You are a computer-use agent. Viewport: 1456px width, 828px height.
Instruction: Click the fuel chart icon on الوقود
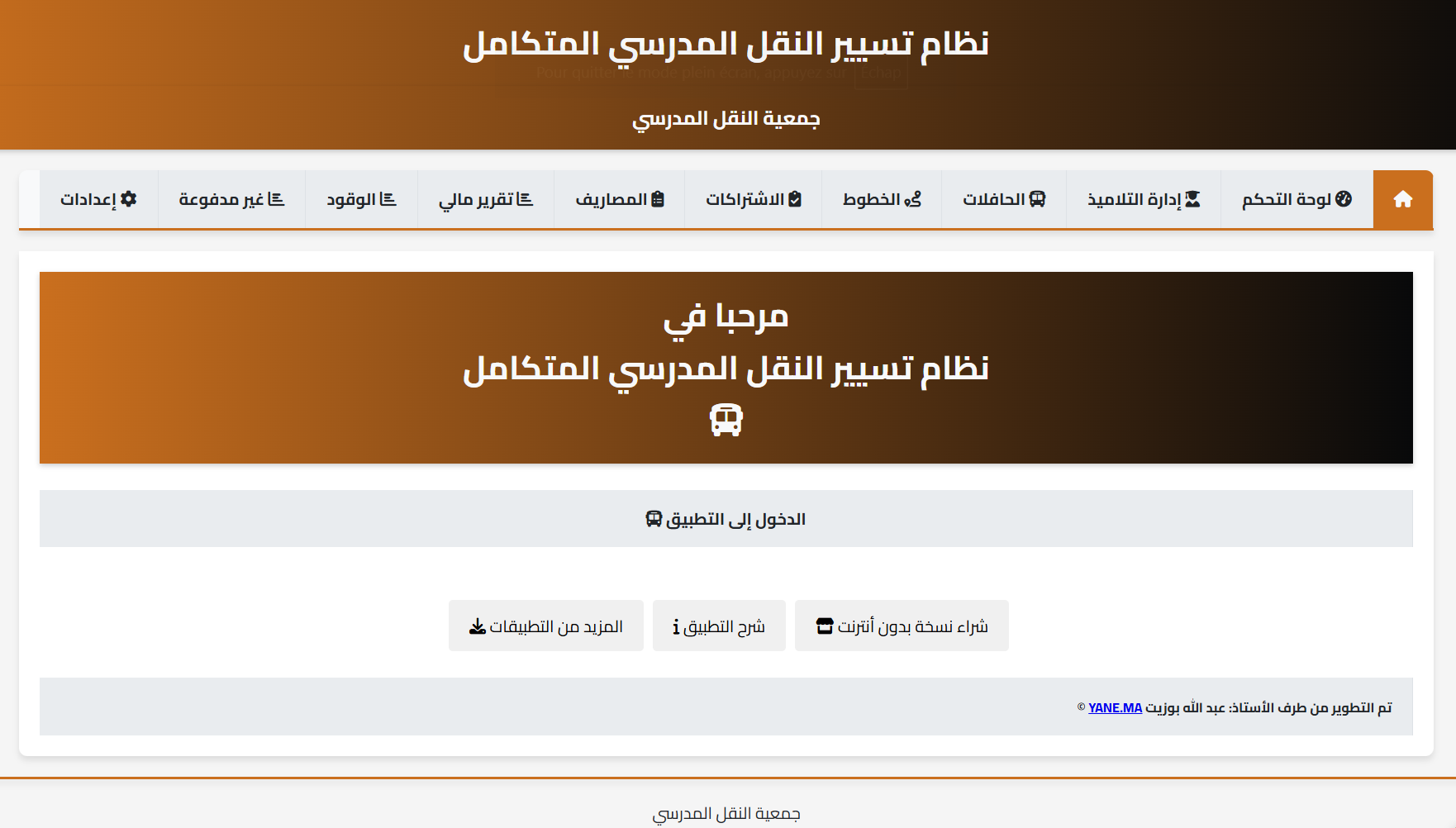tap(388, 198)
